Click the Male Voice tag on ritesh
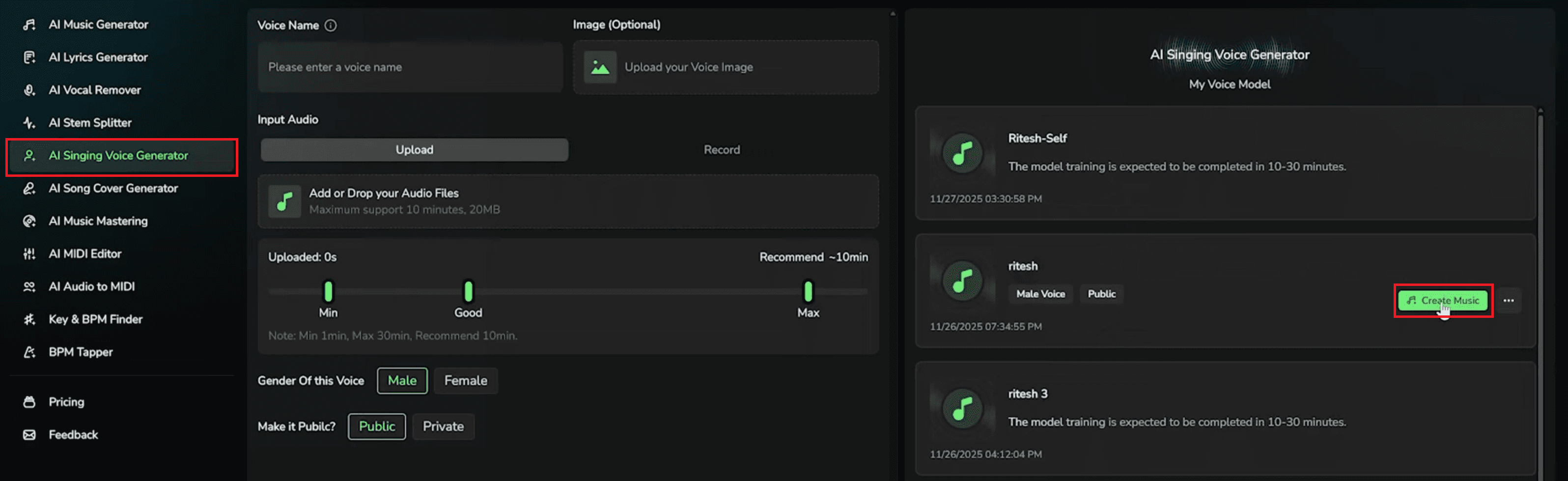1568x481 pixels. click(x=1040, y=294)
